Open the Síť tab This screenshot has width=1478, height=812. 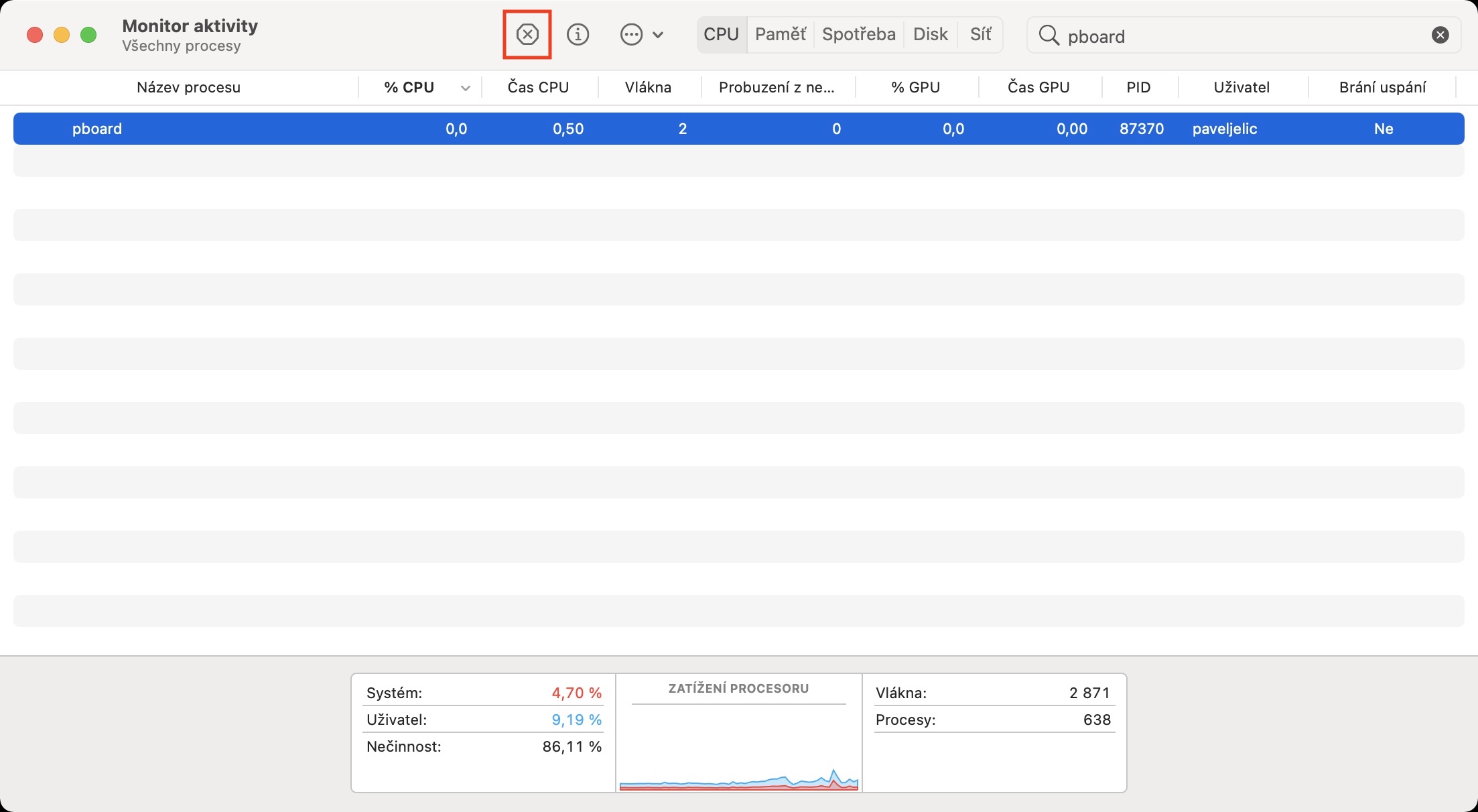(980, 34)
